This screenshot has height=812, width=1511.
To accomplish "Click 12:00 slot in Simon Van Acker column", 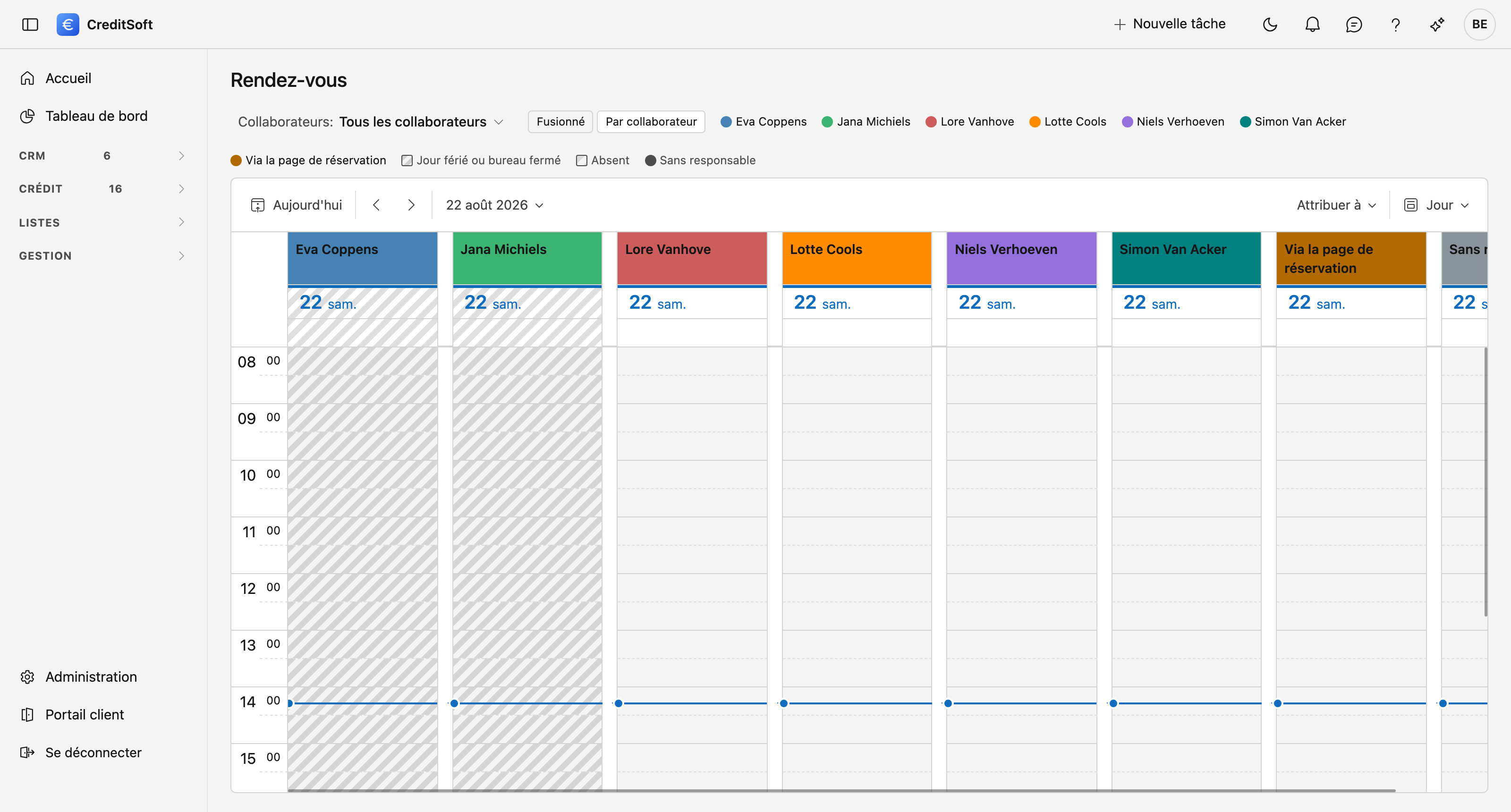I will click(1186, 587).
